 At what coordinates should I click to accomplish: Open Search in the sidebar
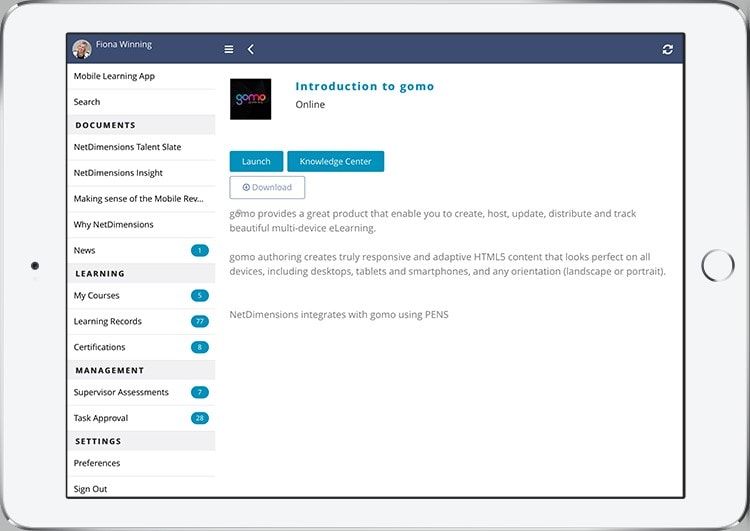point(142,102)
